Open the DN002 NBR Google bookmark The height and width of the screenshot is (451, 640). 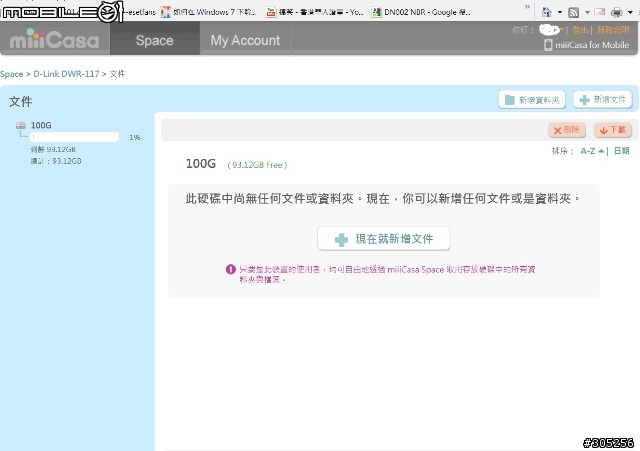point(421,12)
